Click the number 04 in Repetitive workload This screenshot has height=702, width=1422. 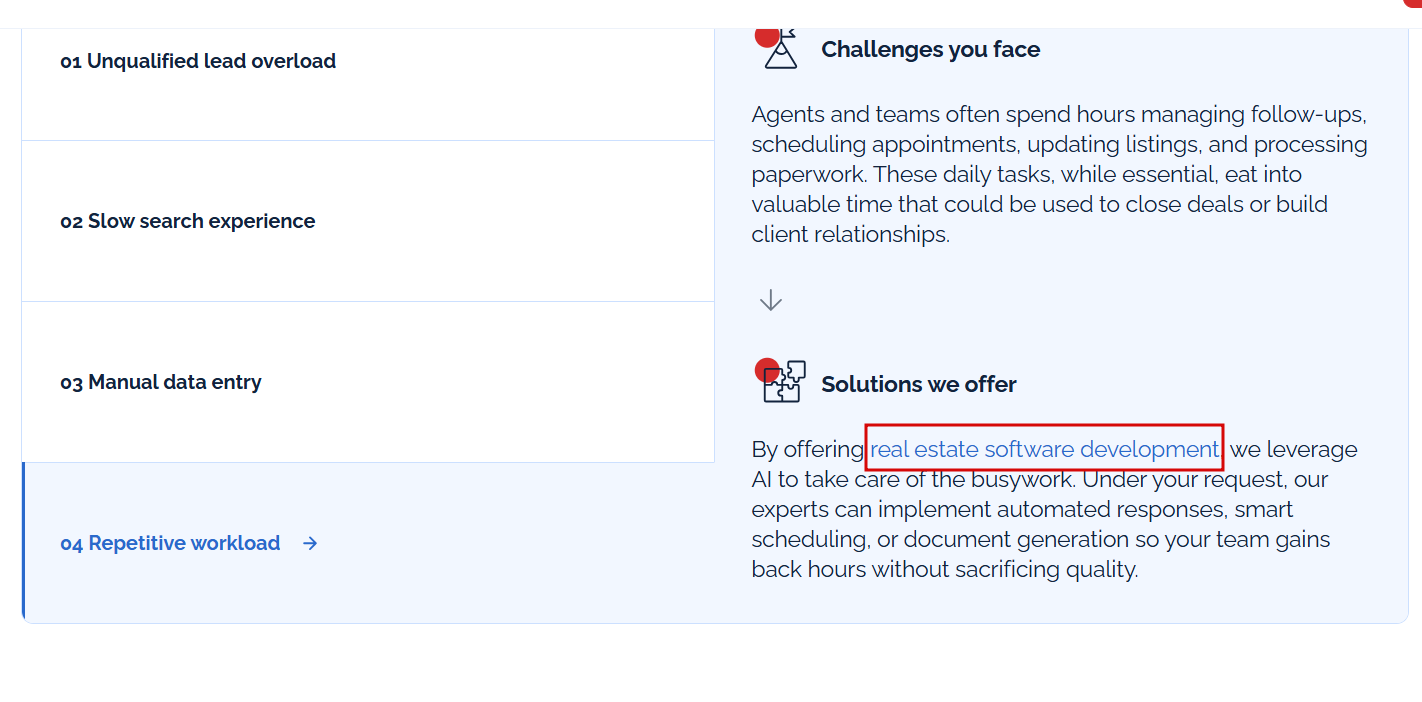pyautogui.click(x=71, y=544)
